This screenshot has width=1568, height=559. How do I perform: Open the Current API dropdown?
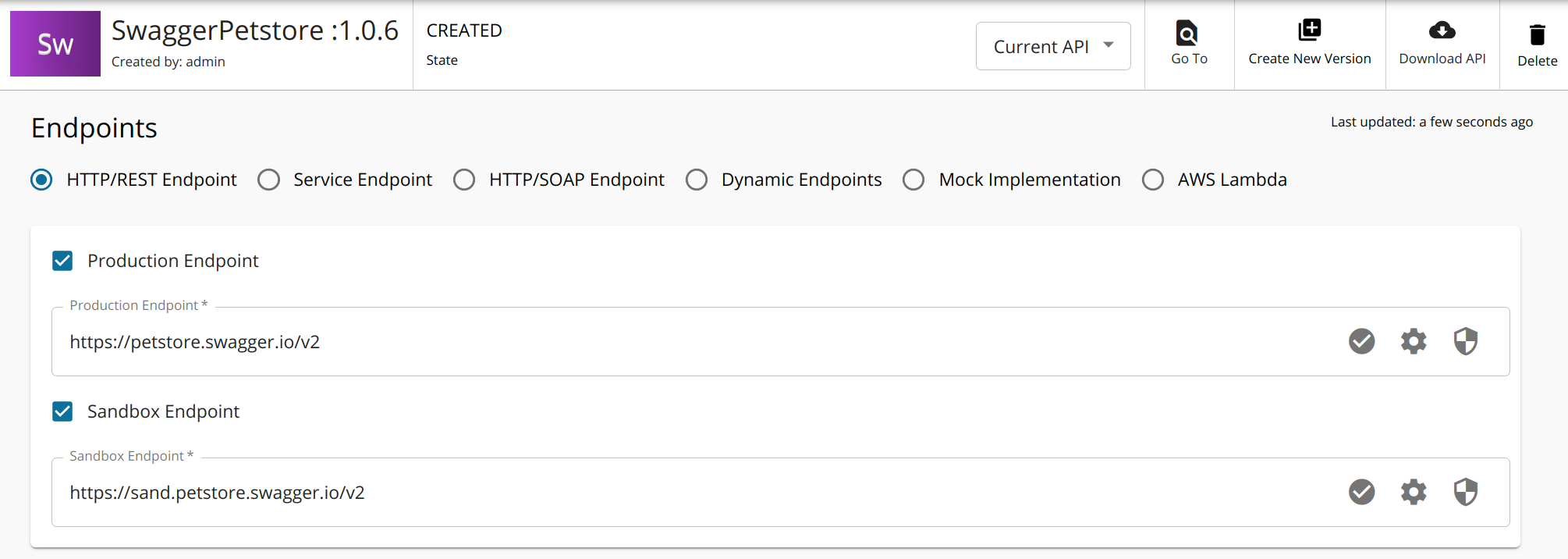pos(1052,46)
